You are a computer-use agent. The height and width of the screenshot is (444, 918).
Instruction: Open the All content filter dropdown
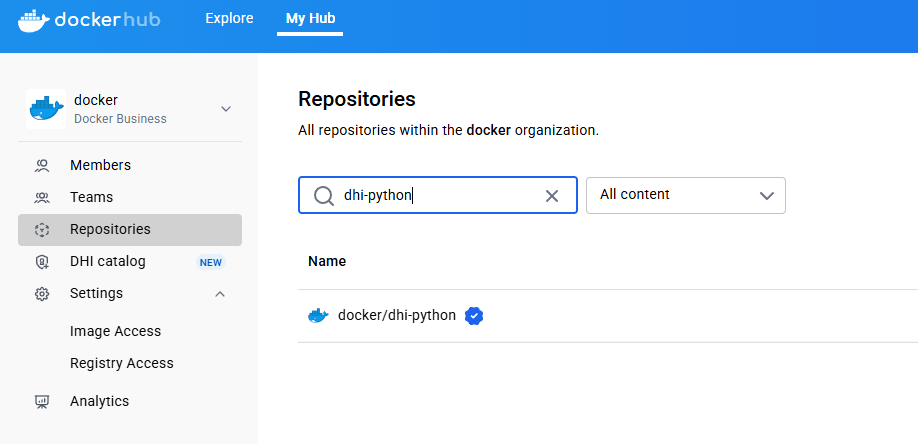click(x=685, y=195)
